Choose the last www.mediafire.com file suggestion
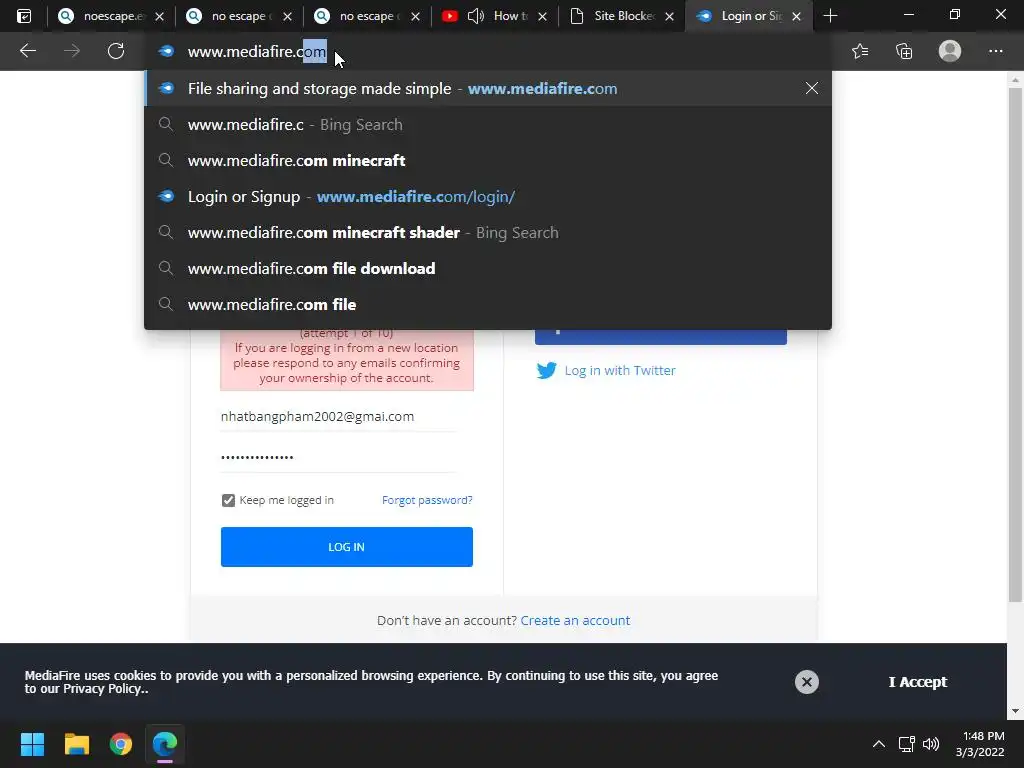Screen dimensions: 1024x768 (488, 304)
